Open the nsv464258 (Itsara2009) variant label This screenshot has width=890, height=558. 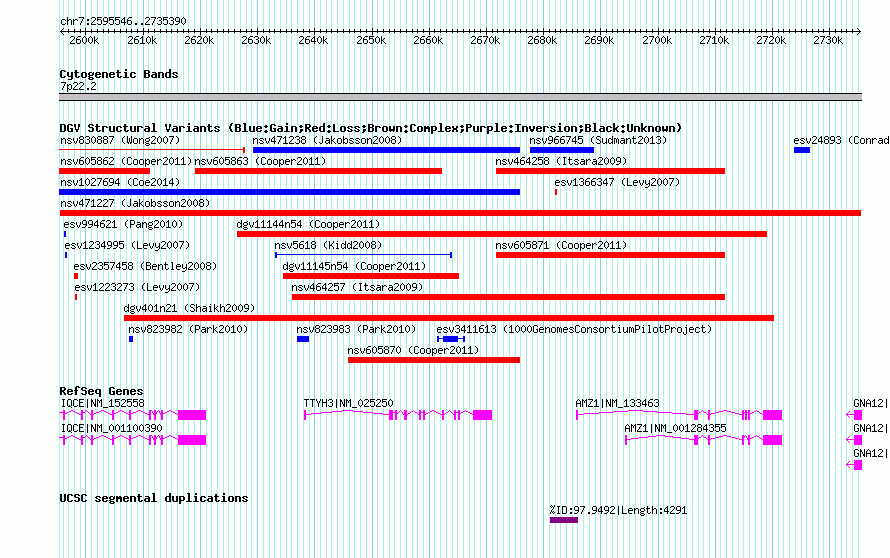(x=561, y=161)
